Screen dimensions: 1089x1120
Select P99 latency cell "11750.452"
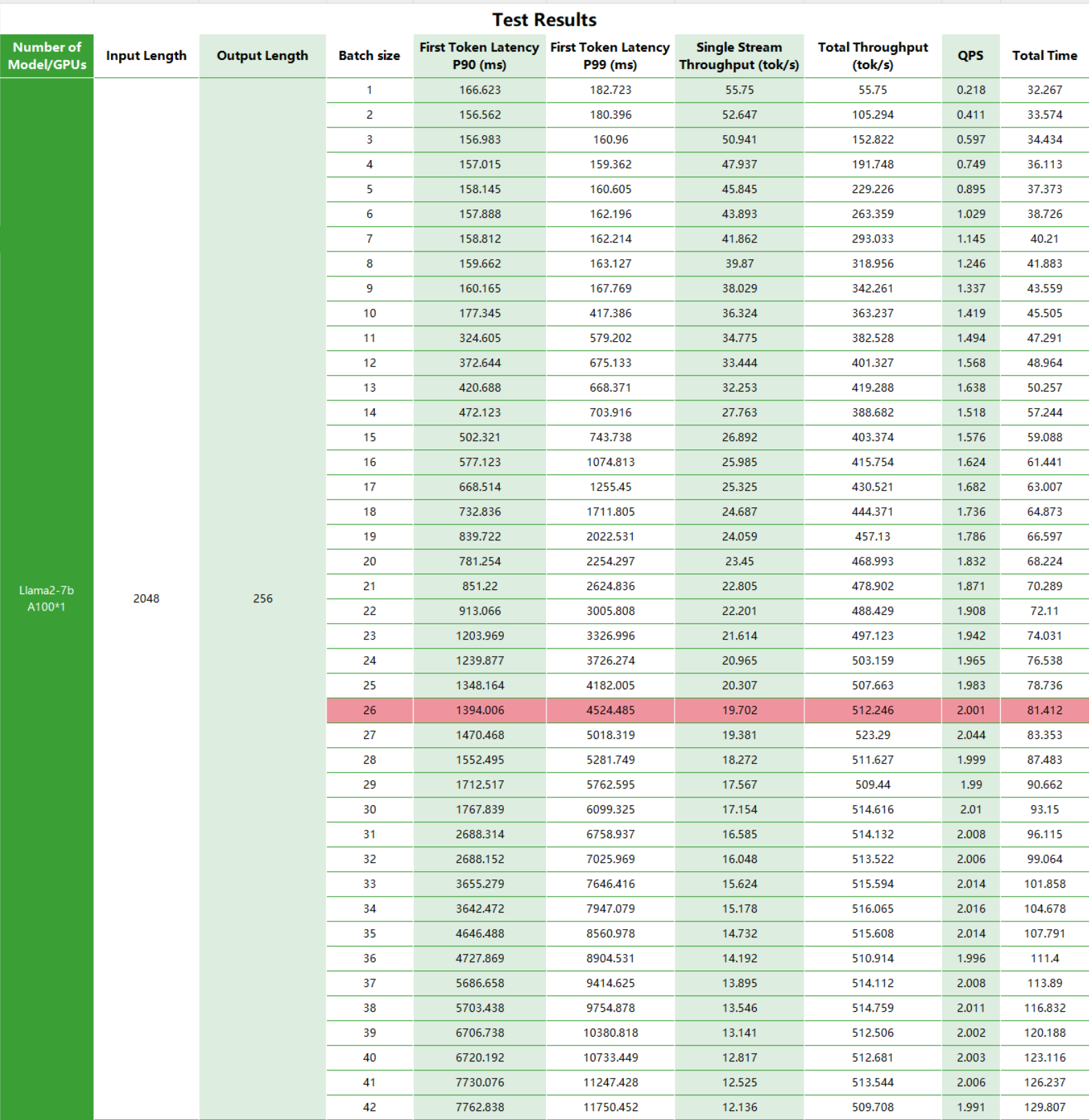[610, 1108]
